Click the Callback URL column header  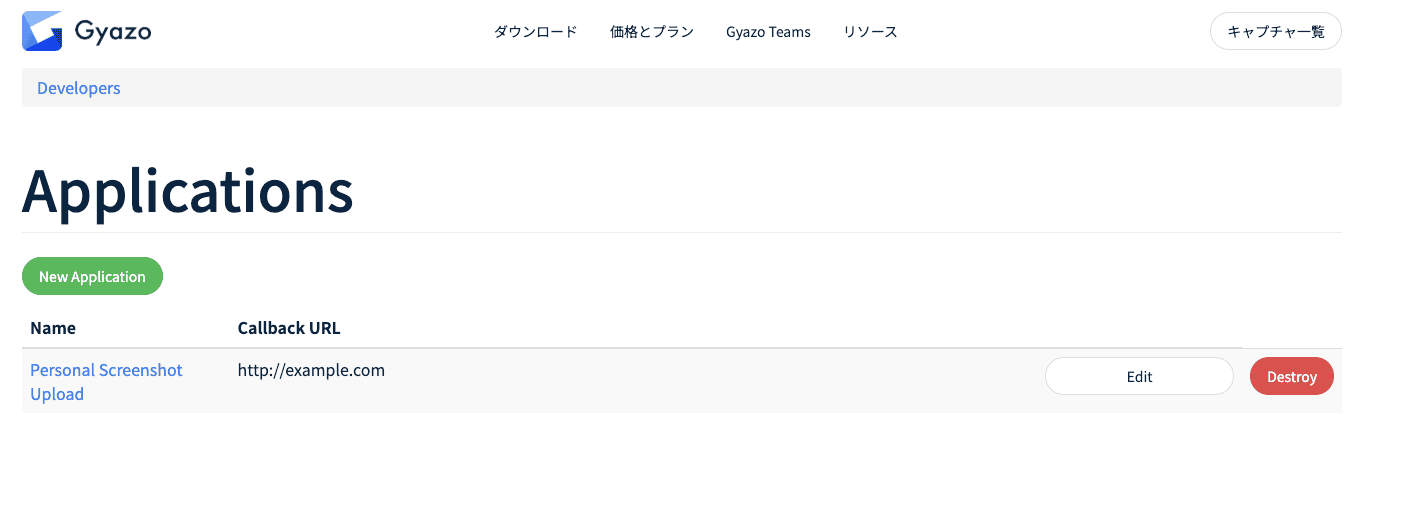pos(289,328)
